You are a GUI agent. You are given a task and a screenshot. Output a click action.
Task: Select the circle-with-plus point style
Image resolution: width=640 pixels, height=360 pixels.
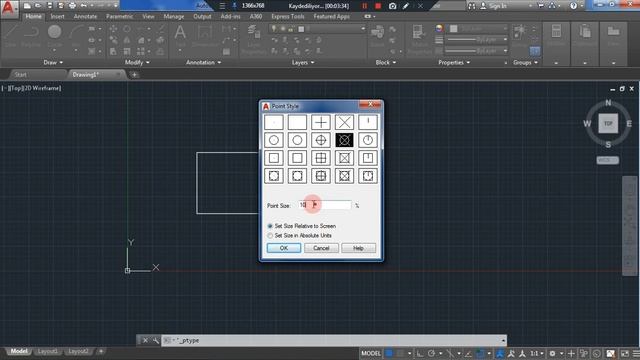[x=321, y=140]
